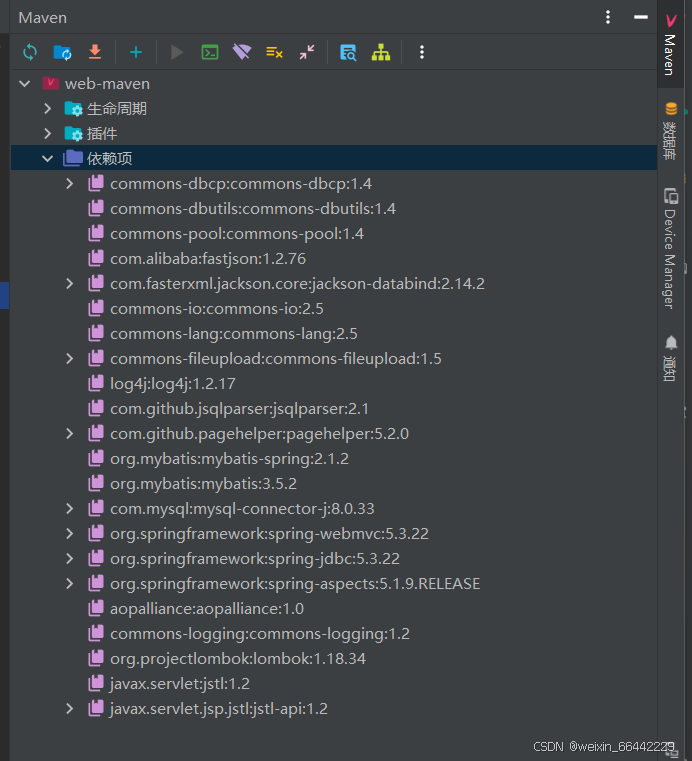Reload all Maven projects
The height and width of the screenshot is (761, 692).
click(30, 52)
